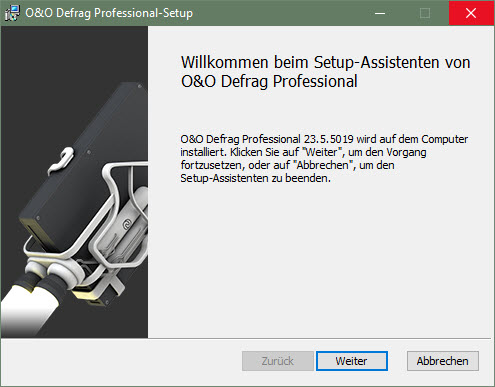Image resolution: width=495 pixels, height=387 pixels.
Task: Click the version text '23.5.5019' paragraph
Action: (324, 158)
